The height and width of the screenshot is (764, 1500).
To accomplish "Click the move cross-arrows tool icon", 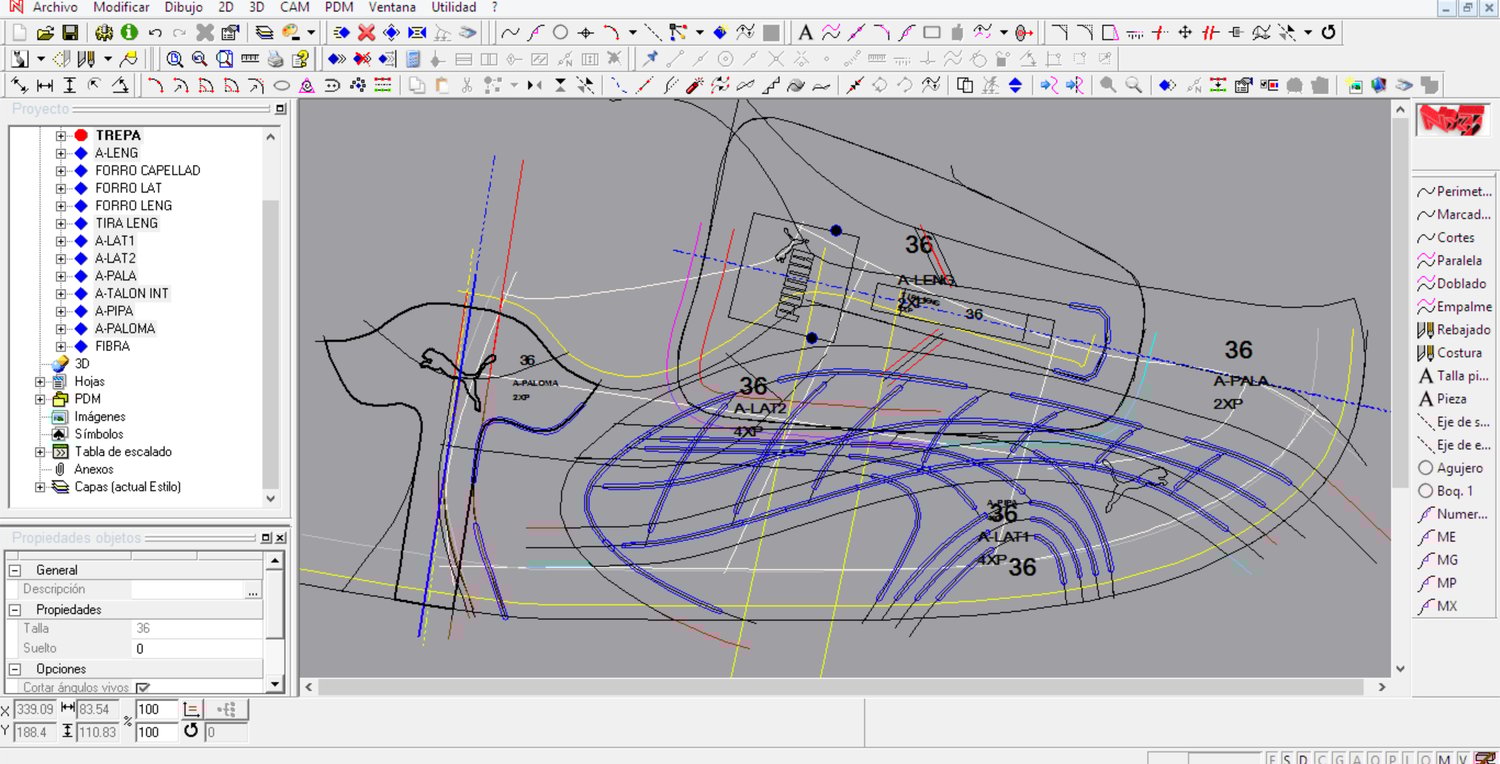I will 1185,33.
